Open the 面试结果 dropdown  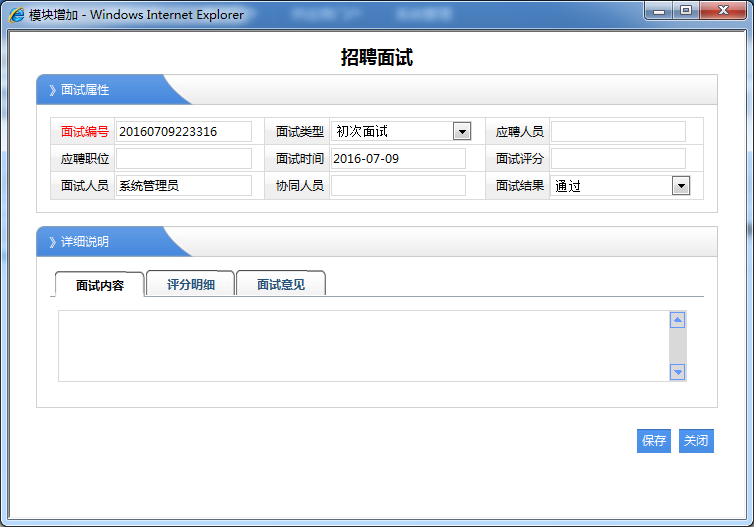click(680, 186)
